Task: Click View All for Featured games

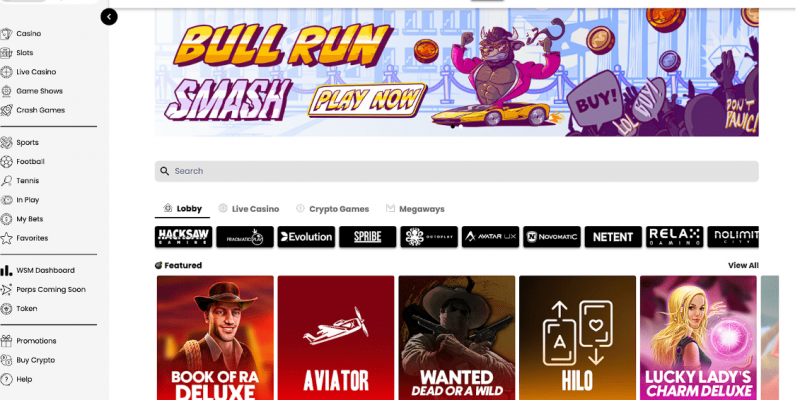Action: 743,265
